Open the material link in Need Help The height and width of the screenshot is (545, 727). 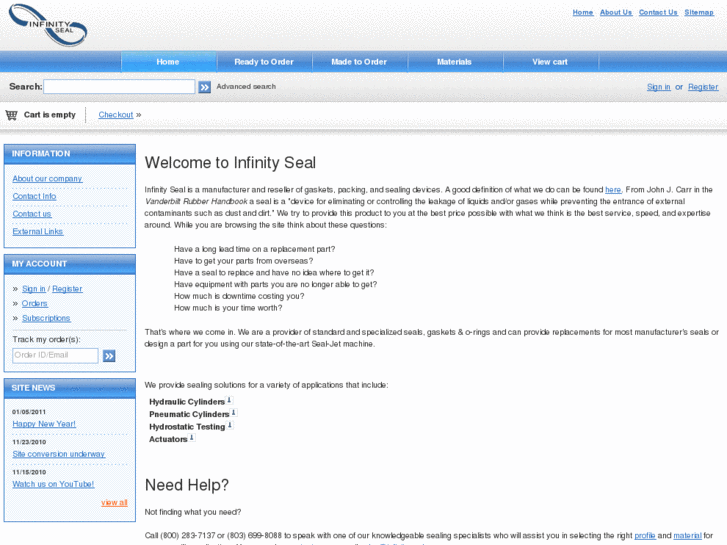click(687, 536)
